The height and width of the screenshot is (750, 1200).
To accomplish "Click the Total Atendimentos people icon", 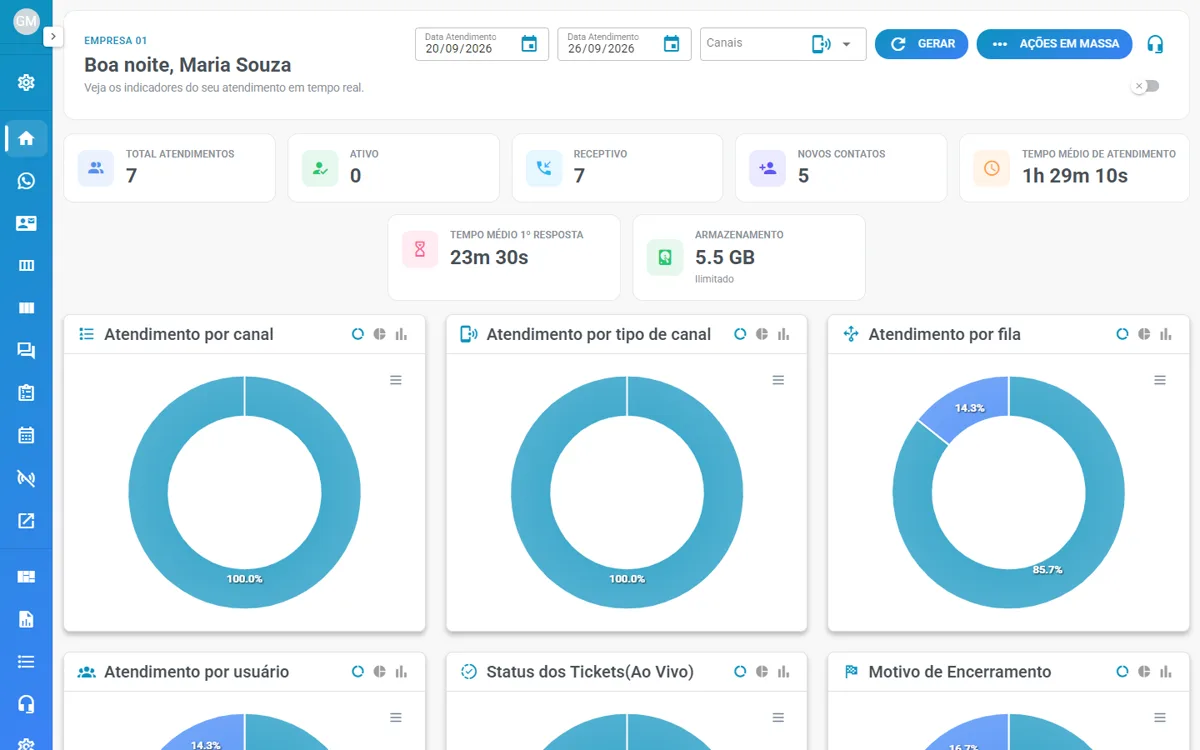I will click(96, 168).
